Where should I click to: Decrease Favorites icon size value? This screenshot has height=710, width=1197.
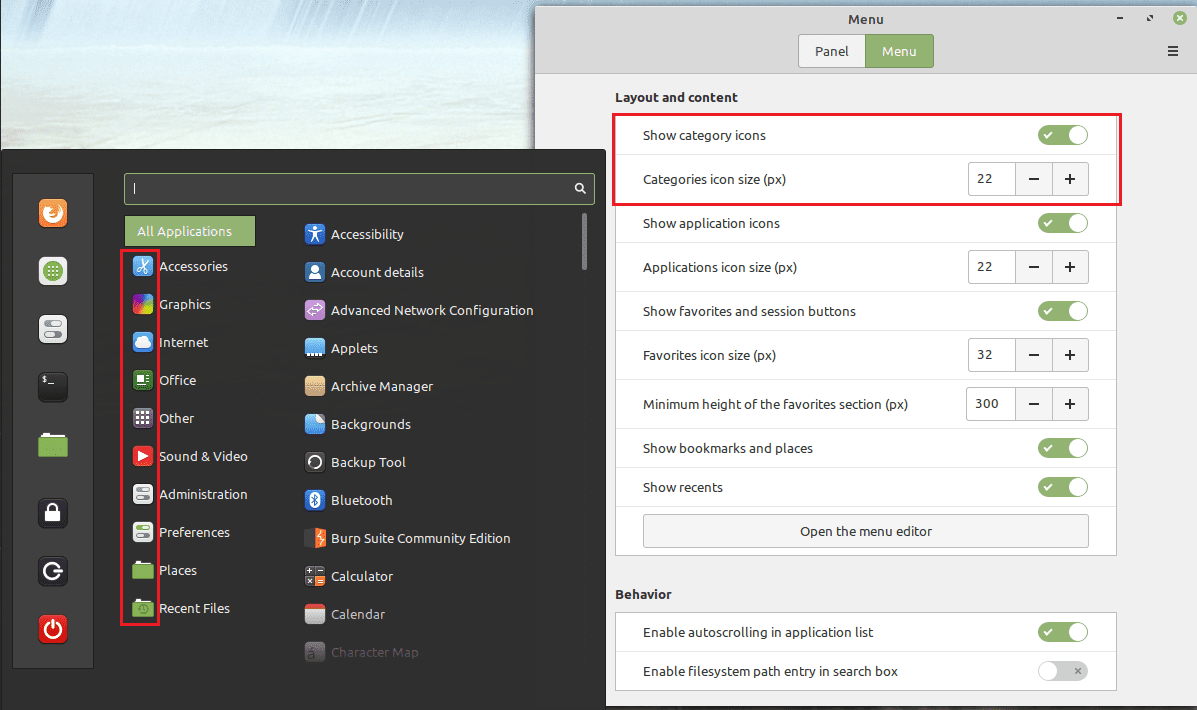pos(1034,355)
